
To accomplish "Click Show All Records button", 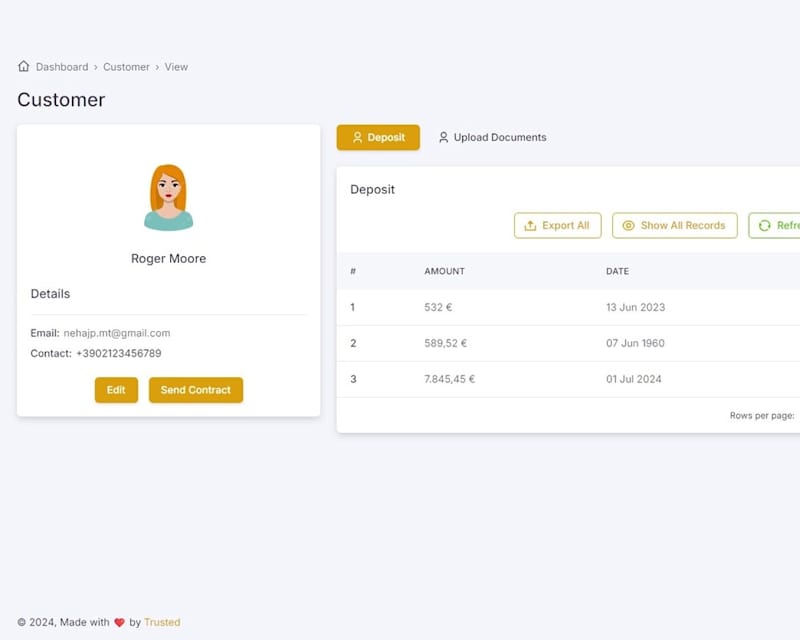I will (x=674, y=226).
